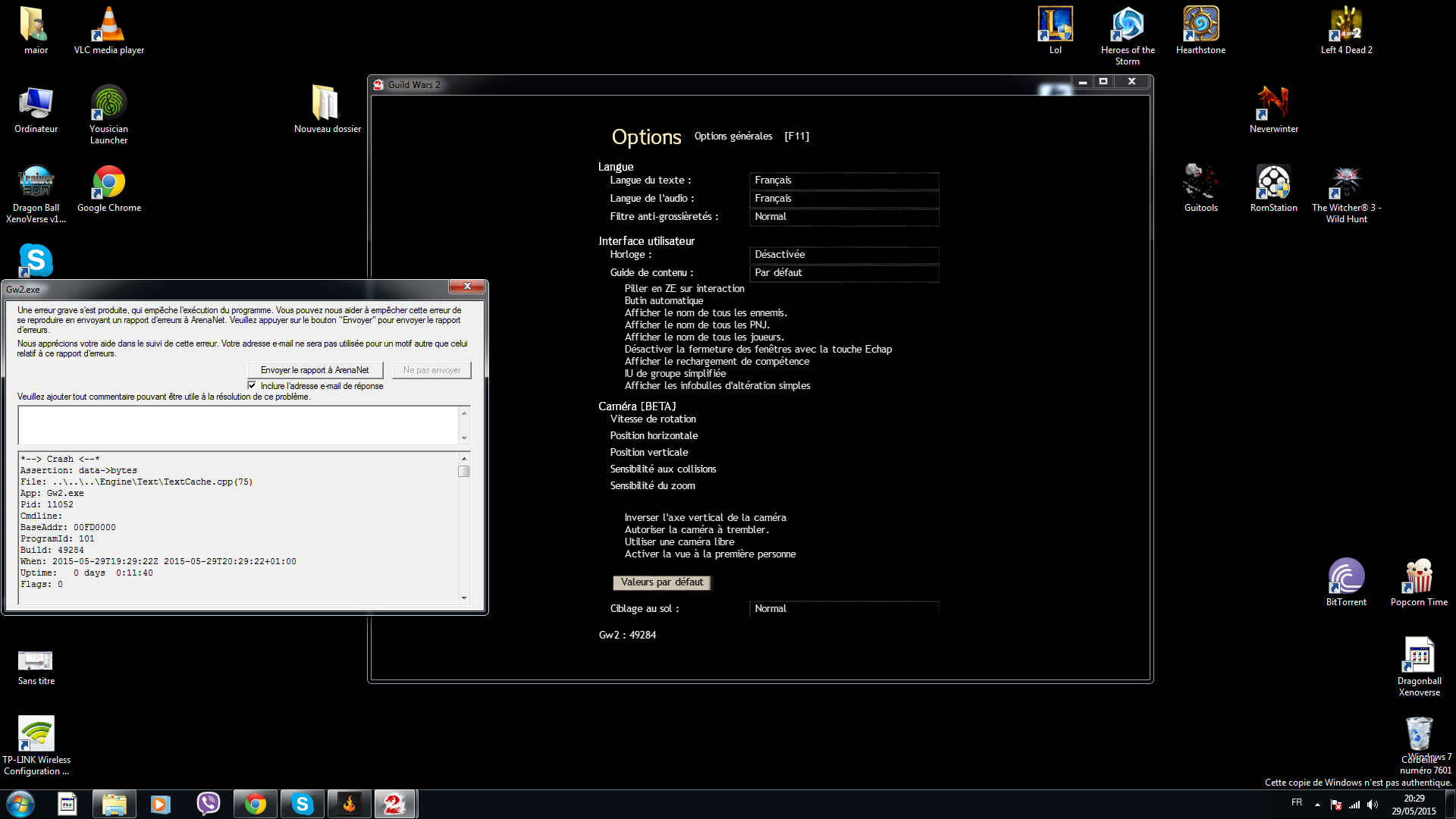The height and width of the screenshot is (819, 1456).
Task: Toggle Afficher le nom de tous les ennemis
Action: (705, 312)
